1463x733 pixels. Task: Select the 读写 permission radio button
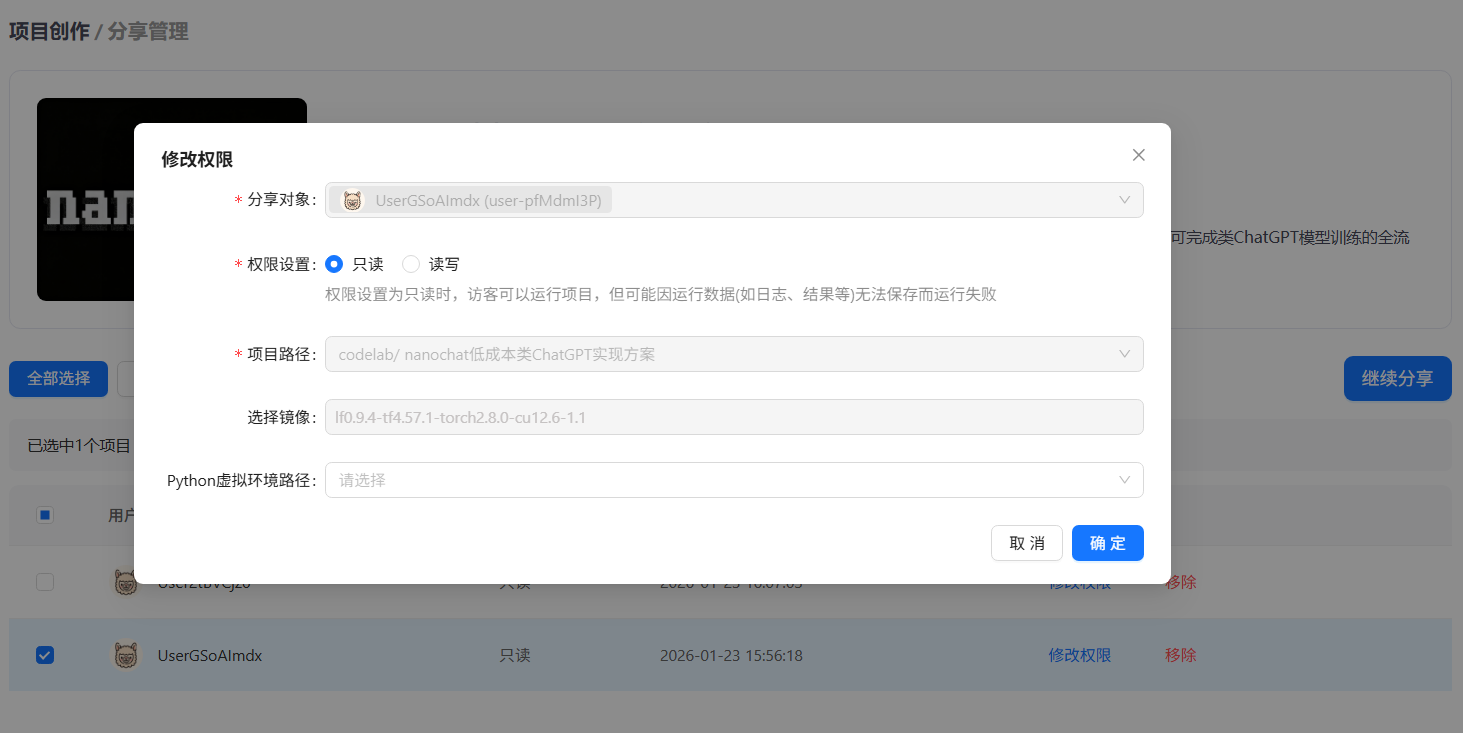pos(411,264)
